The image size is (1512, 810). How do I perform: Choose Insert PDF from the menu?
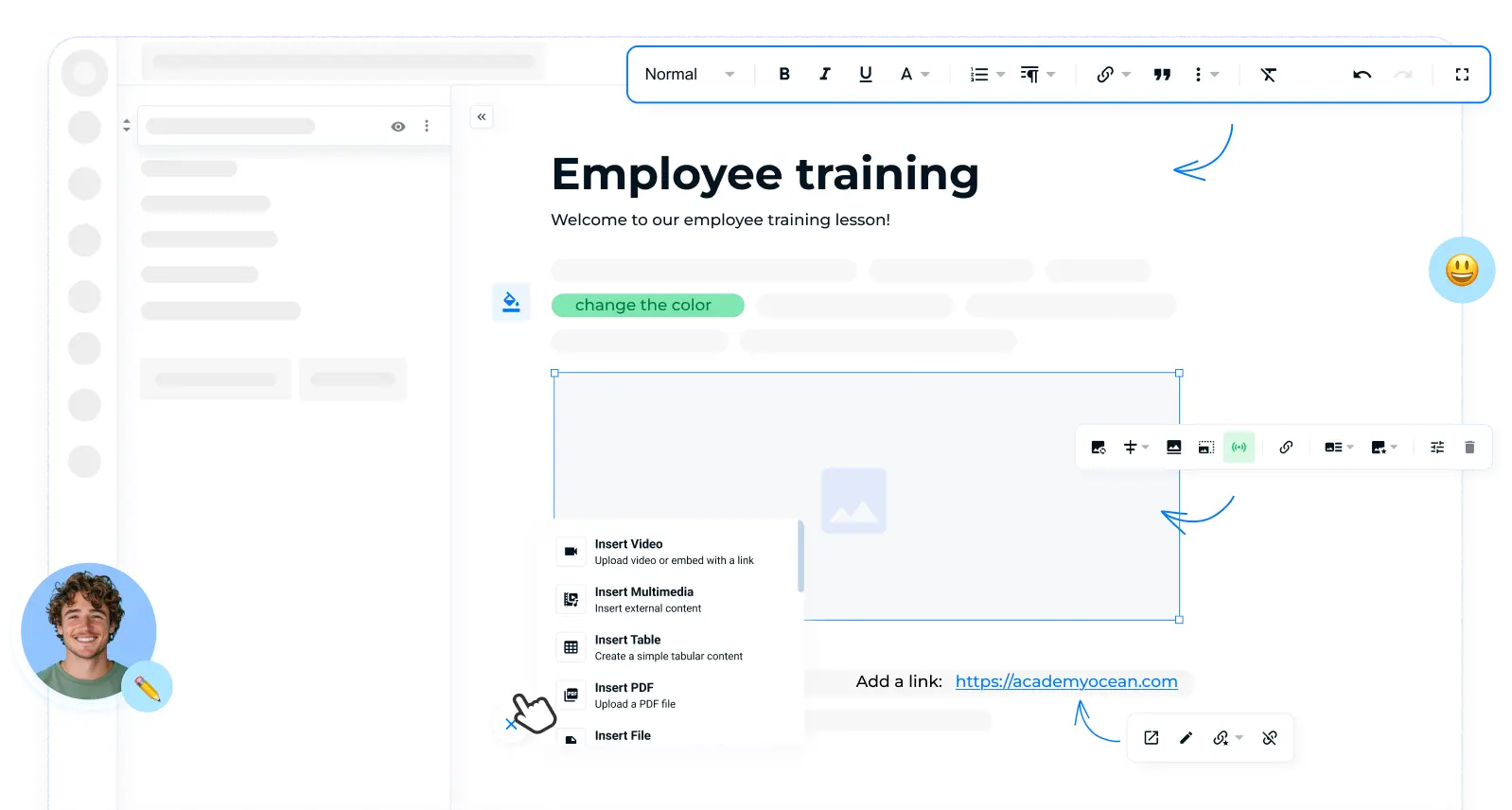coord(676,696)
